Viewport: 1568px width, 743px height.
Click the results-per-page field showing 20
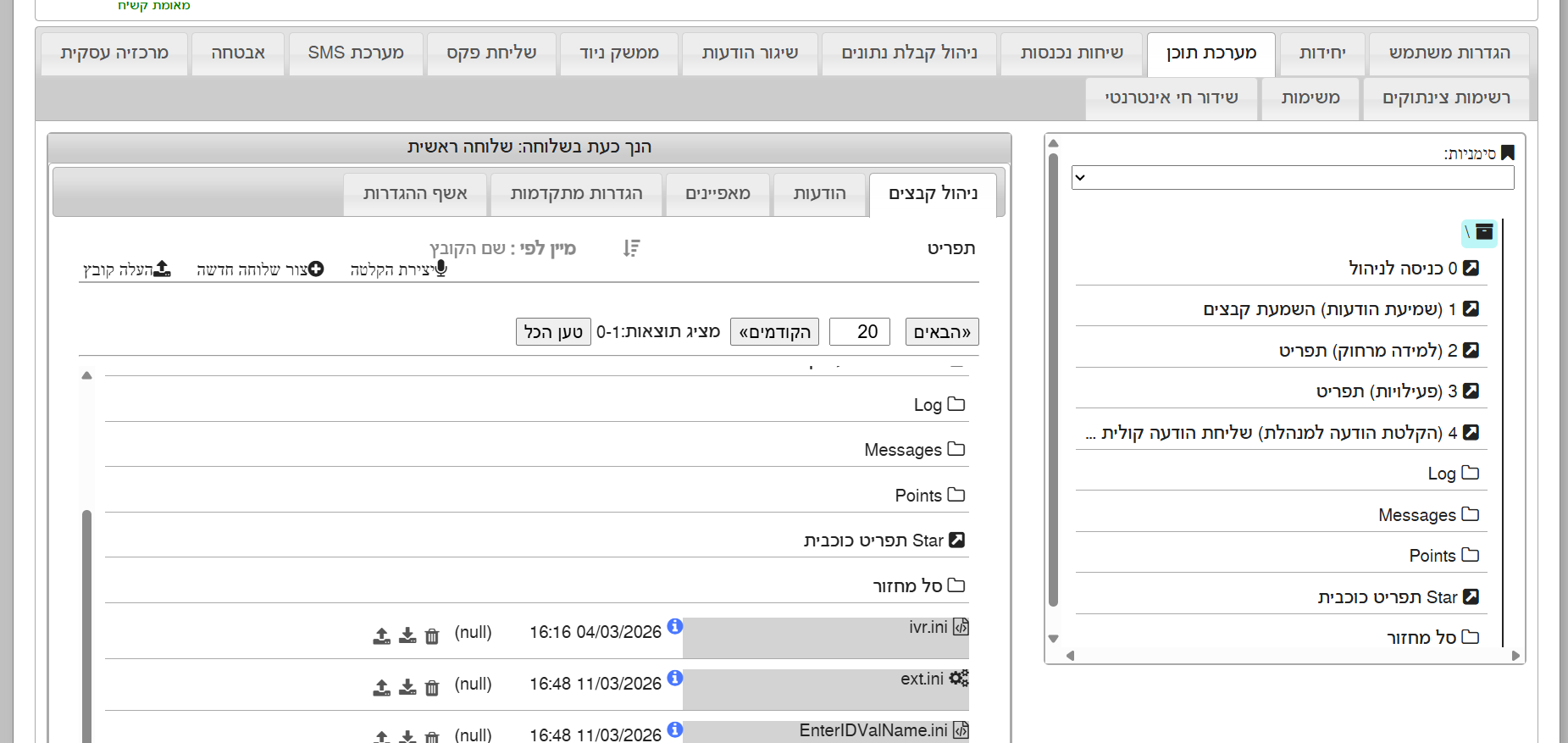(x=860, y=332)
